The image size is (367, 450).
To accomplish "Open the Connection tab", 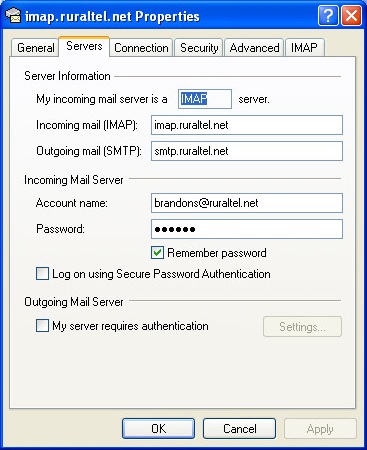I will (141, 48).
